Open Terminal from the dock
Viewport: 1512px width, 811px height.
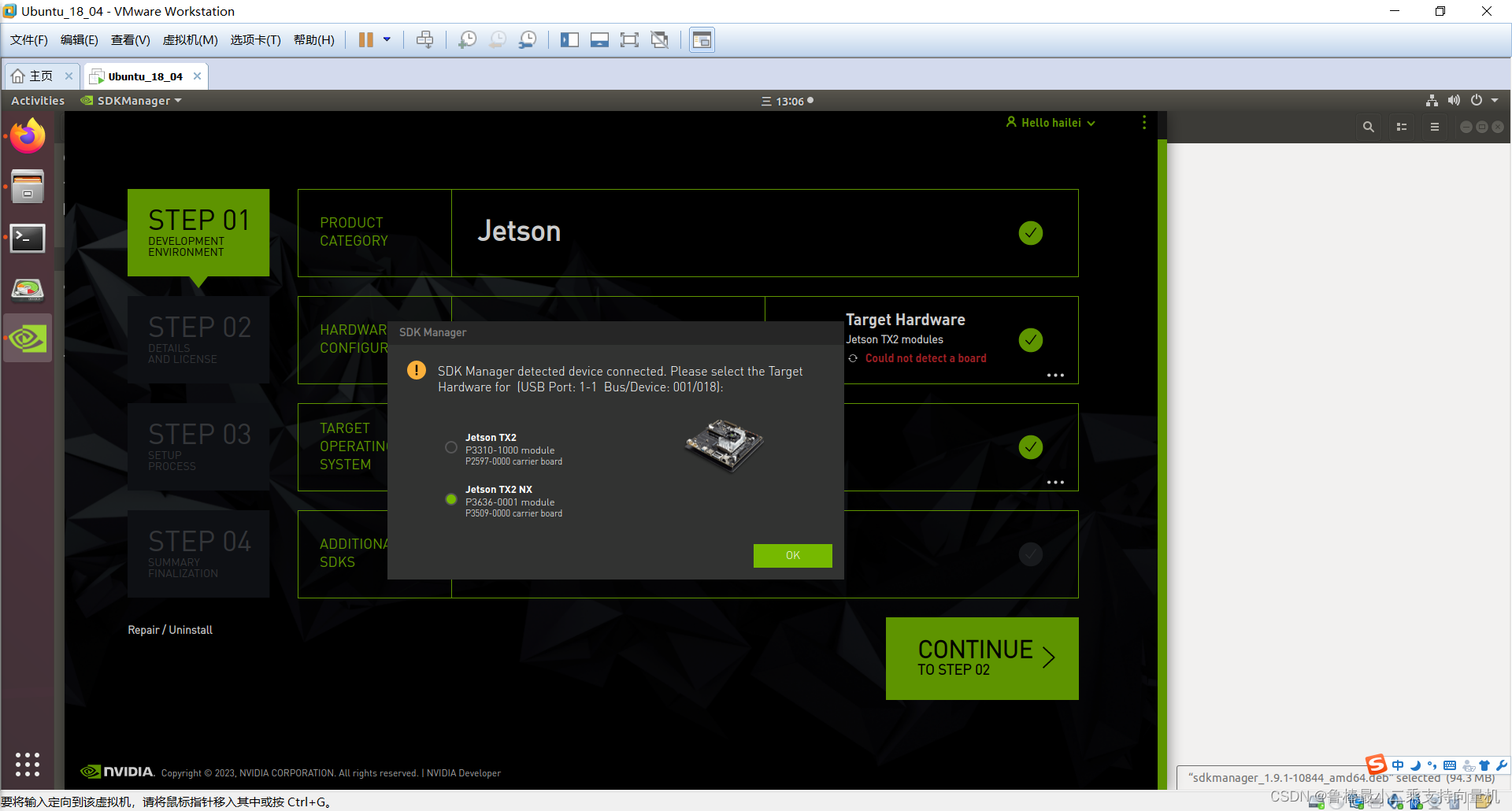coord(28,238)
